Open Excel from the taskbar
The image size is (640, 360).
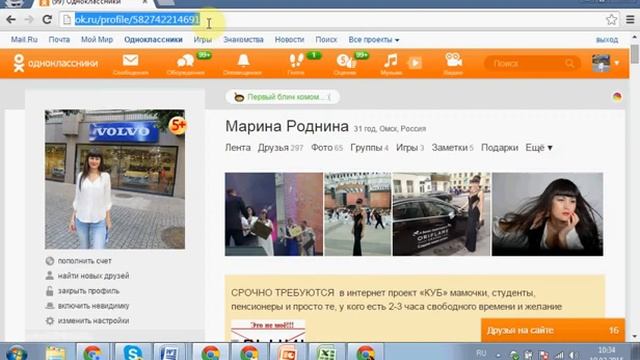click(x=327, y=352)
